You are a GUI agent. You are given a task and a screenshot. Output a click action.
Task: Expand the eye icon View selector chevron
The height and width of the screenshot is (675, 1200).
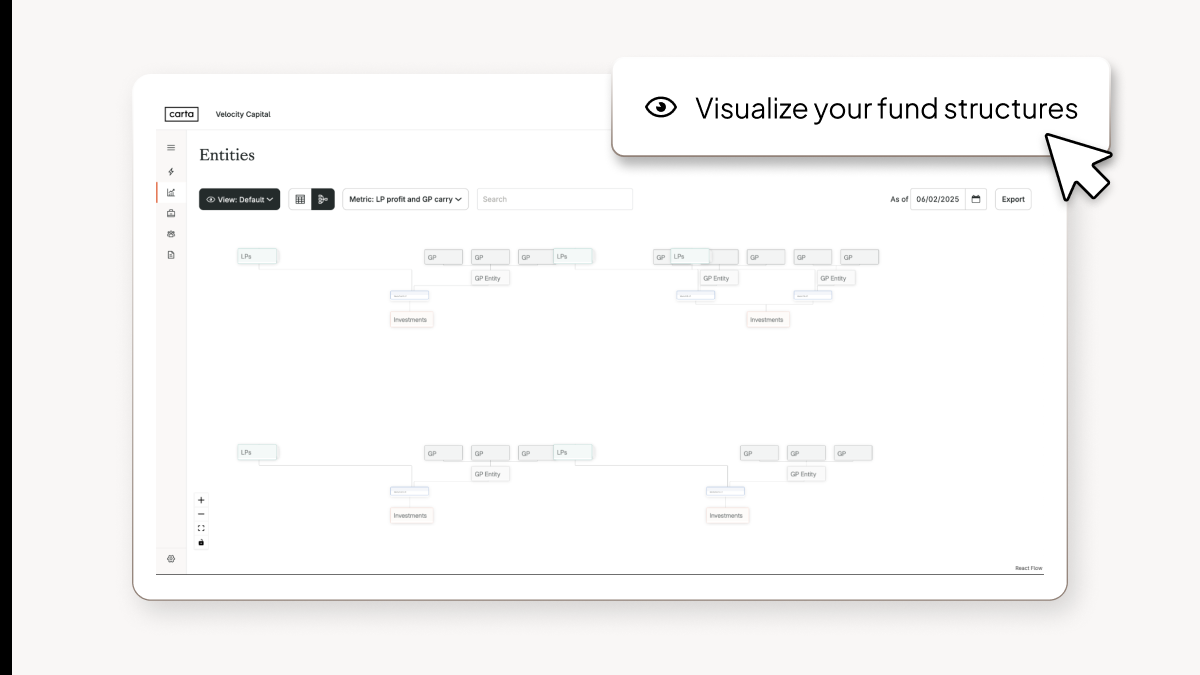272,199
